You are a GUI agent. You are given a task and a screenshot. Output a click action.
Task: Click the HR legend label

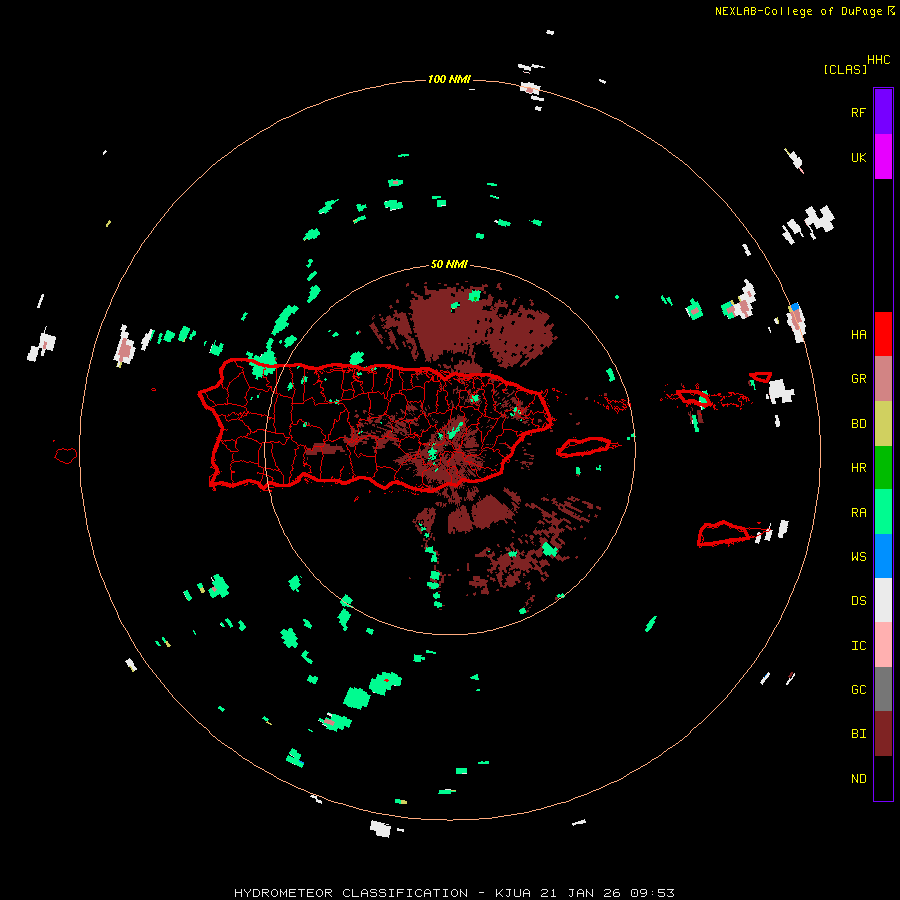point(858,468)
